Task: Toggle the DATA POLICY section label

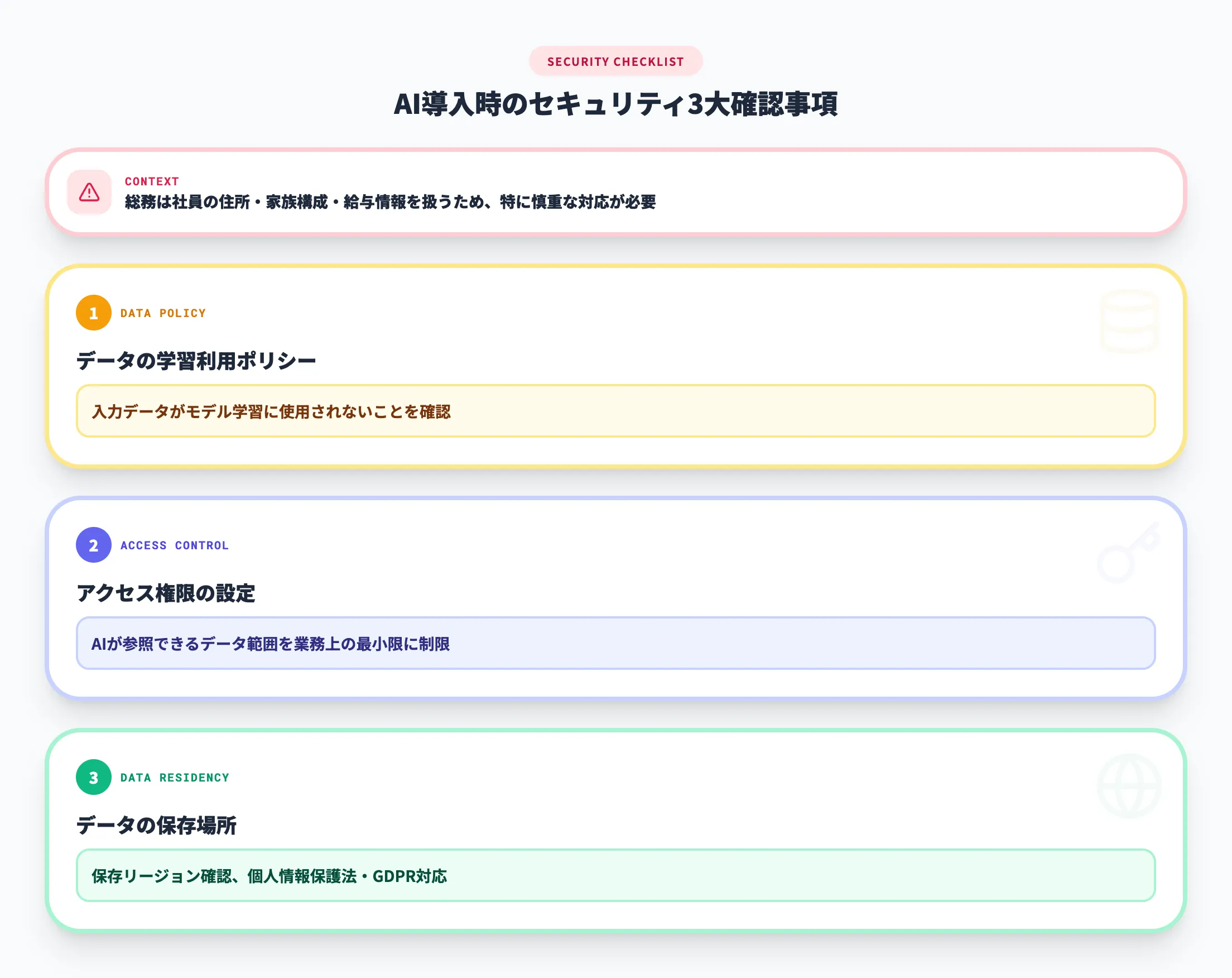Action: (x=162, y=313)
